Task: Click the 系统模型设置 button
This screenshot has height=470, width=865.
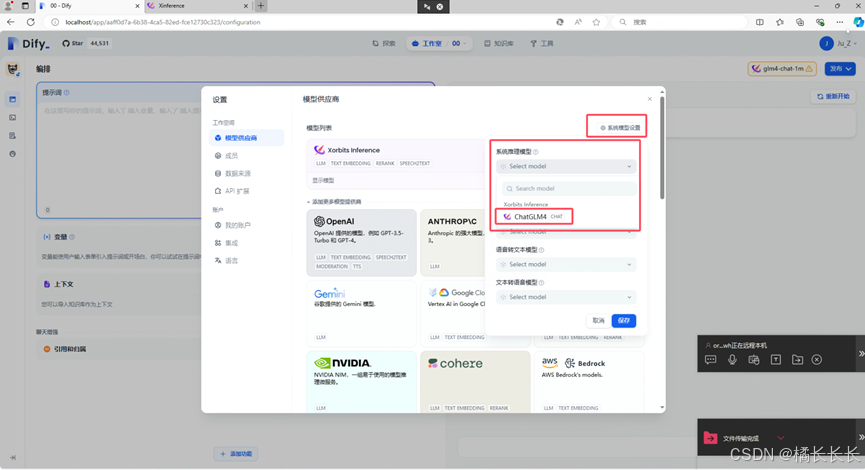Action: (x=620, y=127)
